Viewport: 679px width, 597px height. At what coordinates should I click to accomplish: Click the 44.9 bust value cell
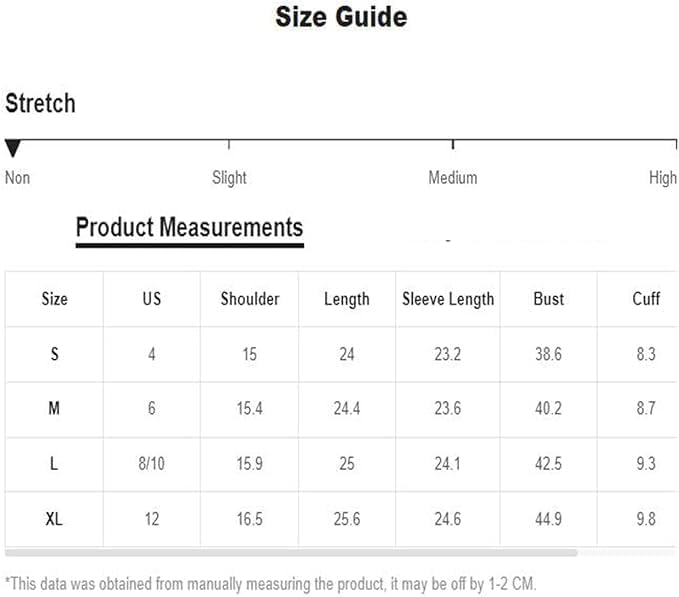point(549,519)
